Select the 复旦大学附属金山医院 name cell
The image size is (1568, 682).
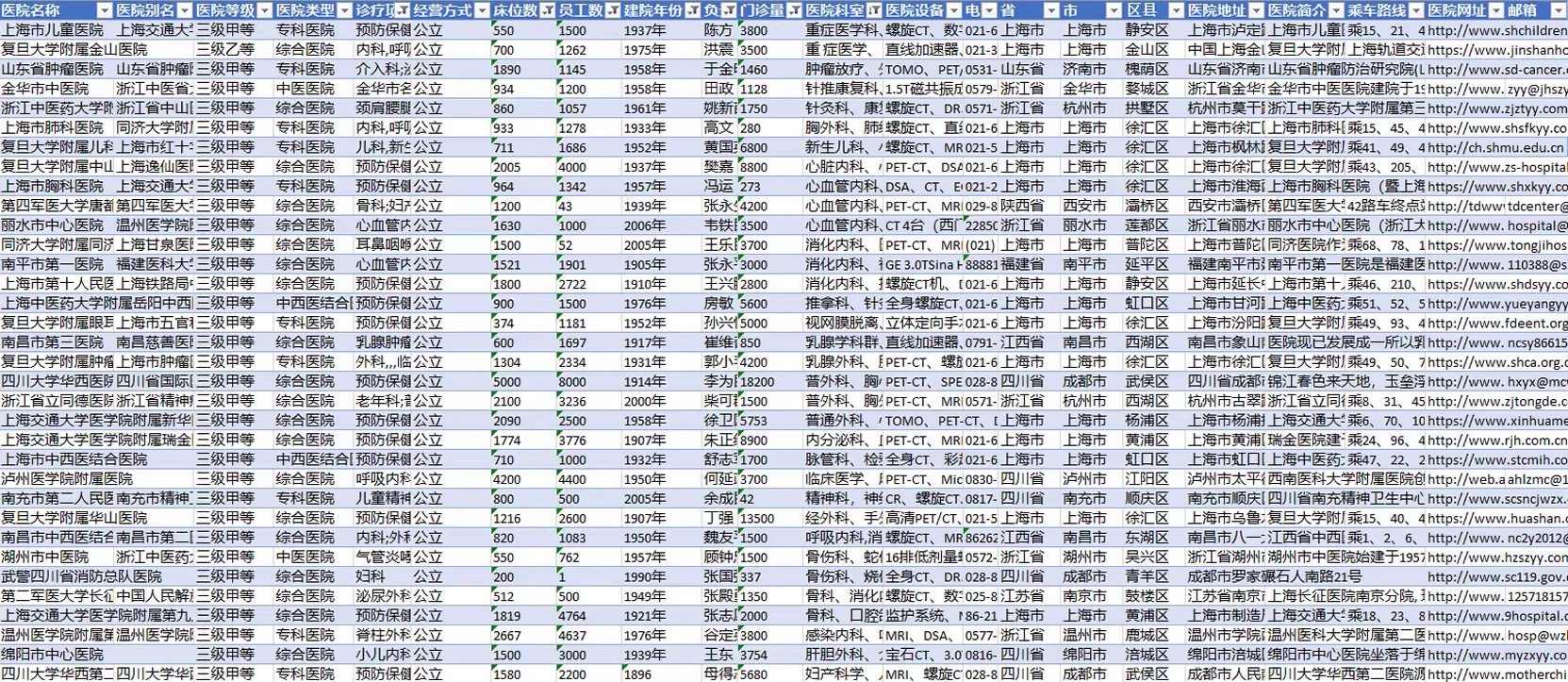click(58, 50)
